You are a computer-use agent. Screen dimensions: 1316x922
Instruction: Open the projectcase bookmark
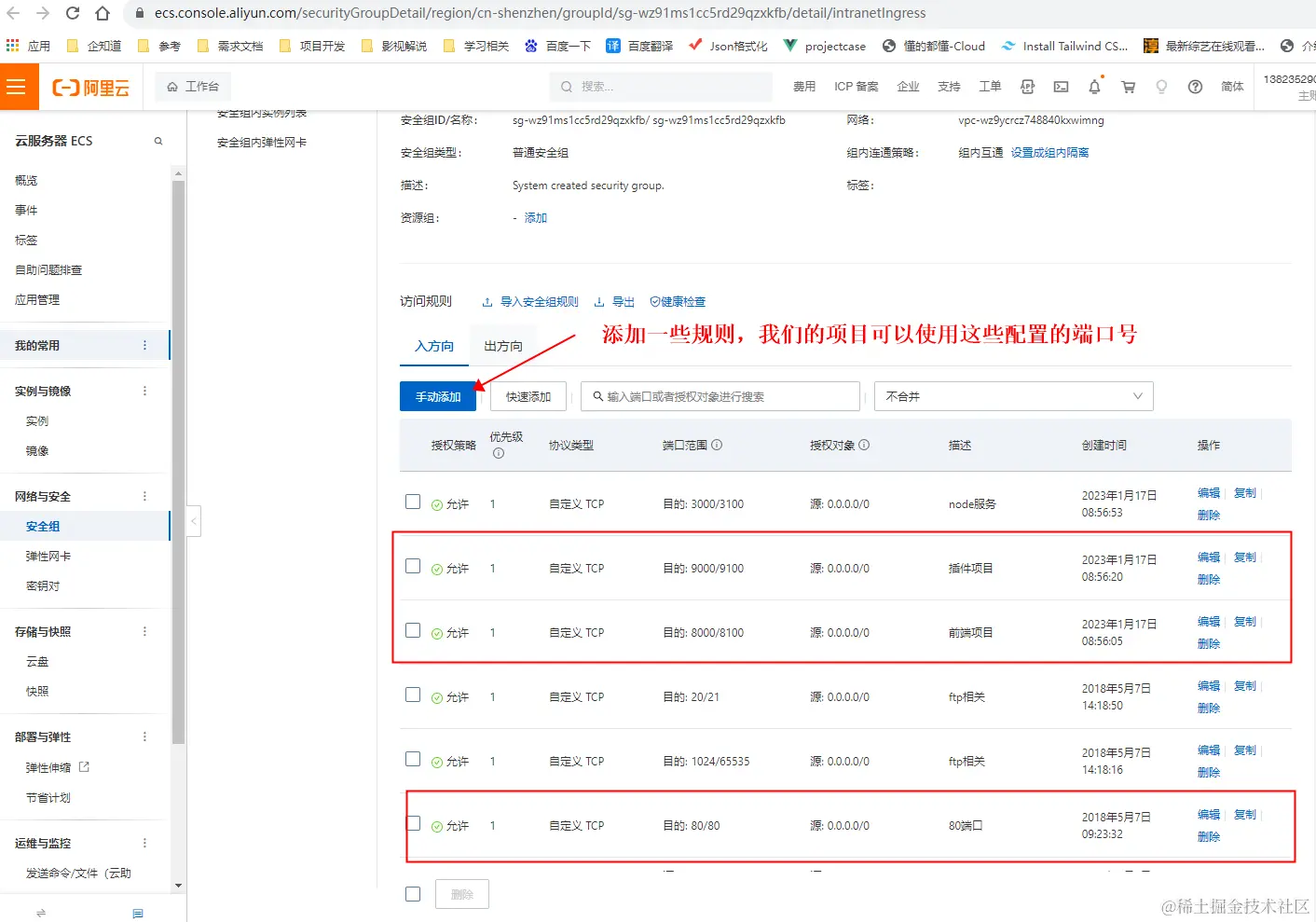pos(825,46)
